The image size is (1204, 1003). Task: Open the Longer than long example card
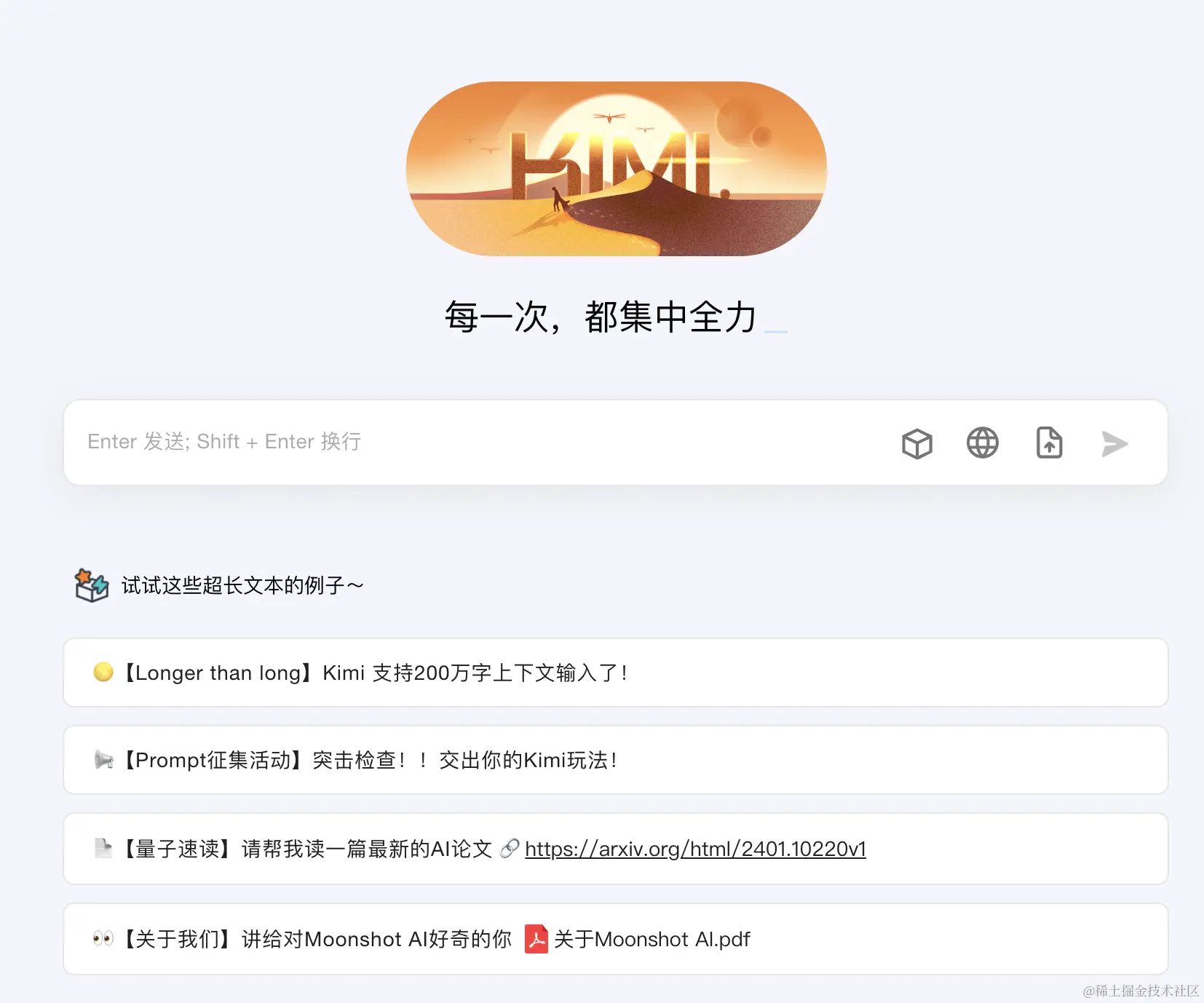click(x=616, y=673)
